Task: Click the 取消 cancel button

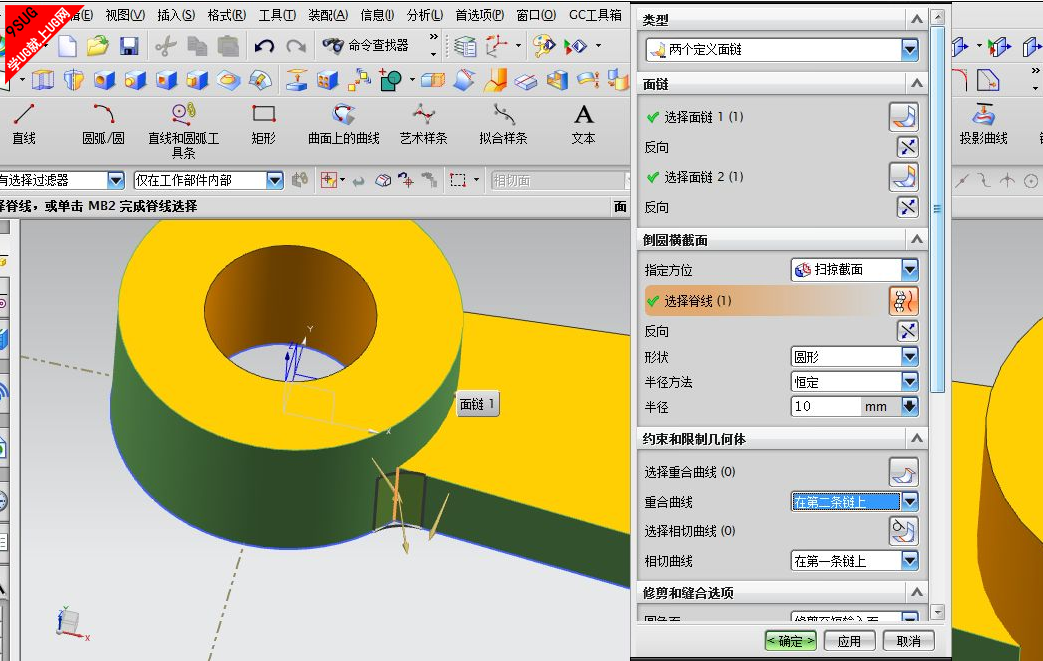Action: coord(908,641)
